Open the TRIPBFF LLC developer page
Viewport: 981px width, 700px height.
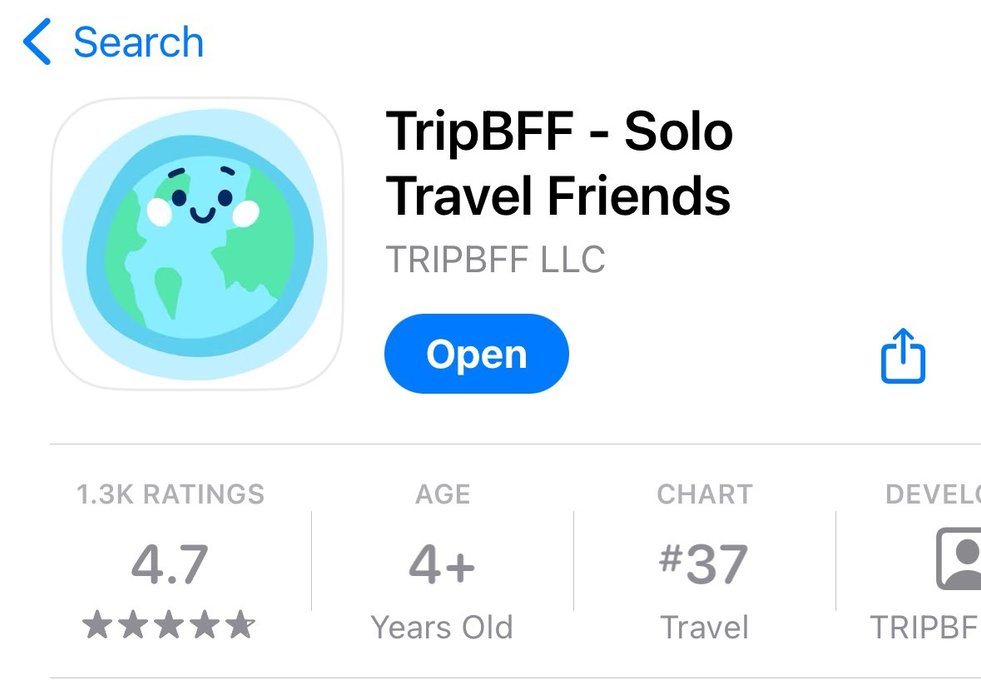pos(495,259)
